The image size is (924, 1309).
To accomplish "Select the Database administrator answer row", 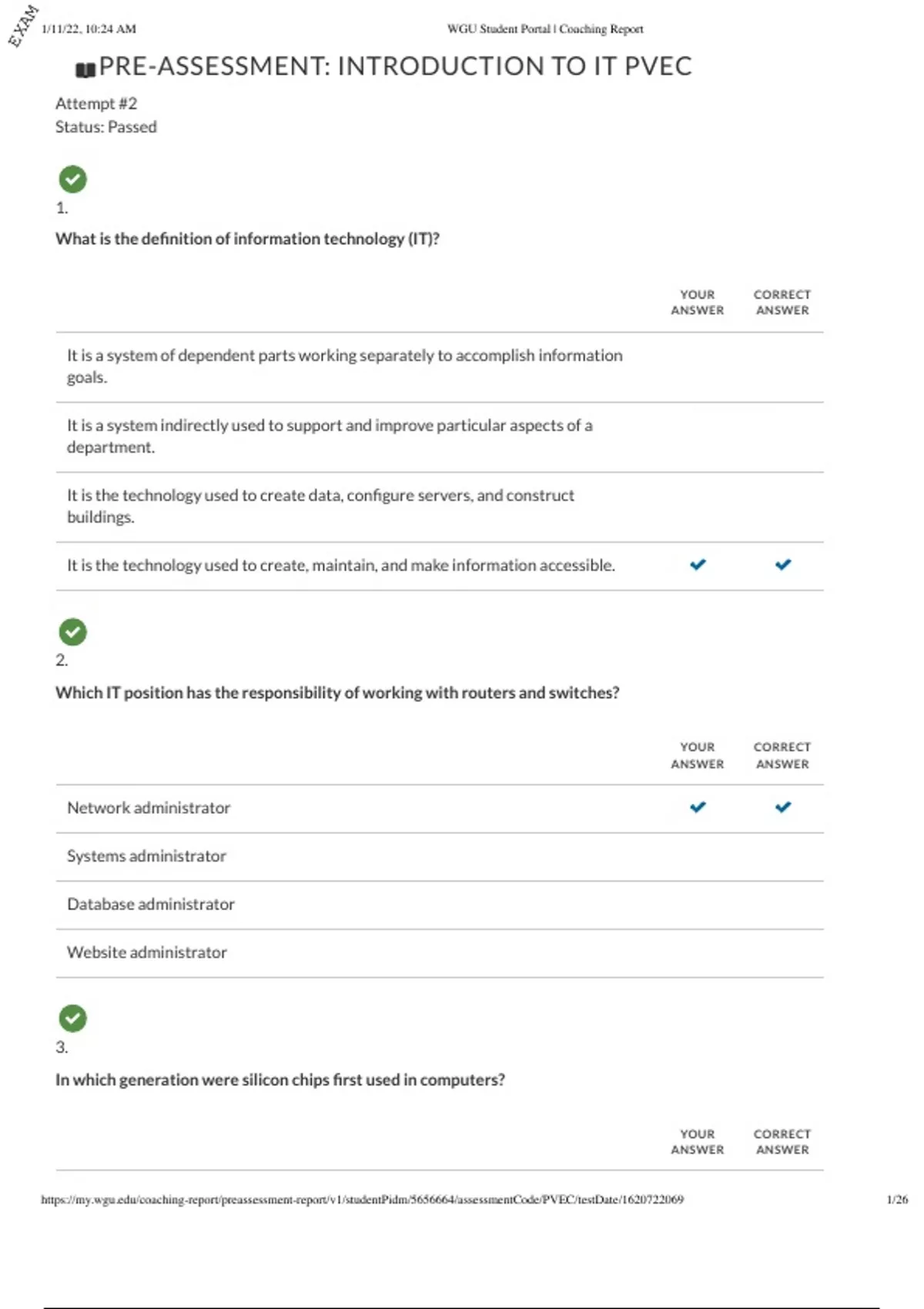I will 151,904.
